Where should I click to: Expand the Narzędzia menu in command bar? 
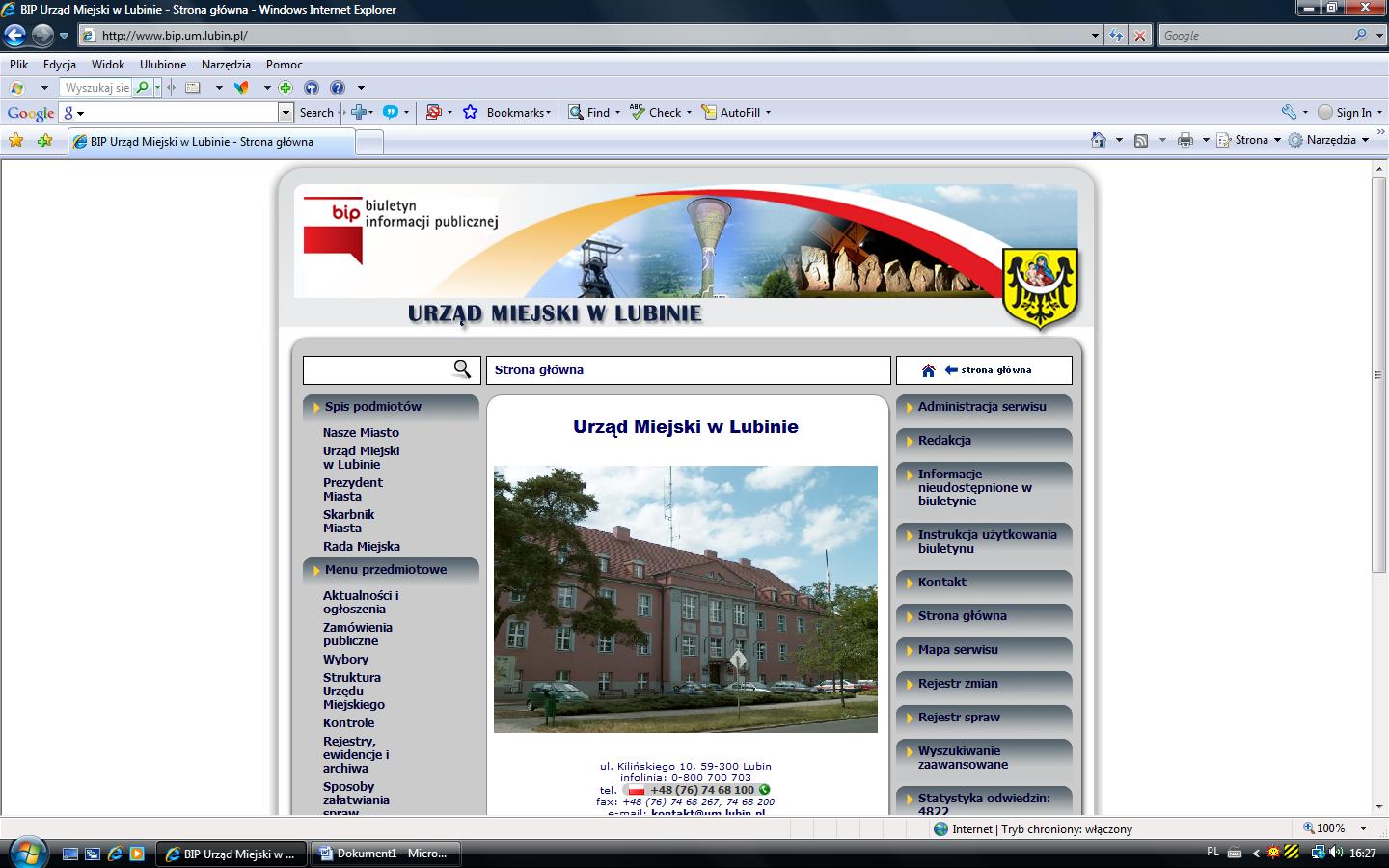click(x=1365, y=140)
